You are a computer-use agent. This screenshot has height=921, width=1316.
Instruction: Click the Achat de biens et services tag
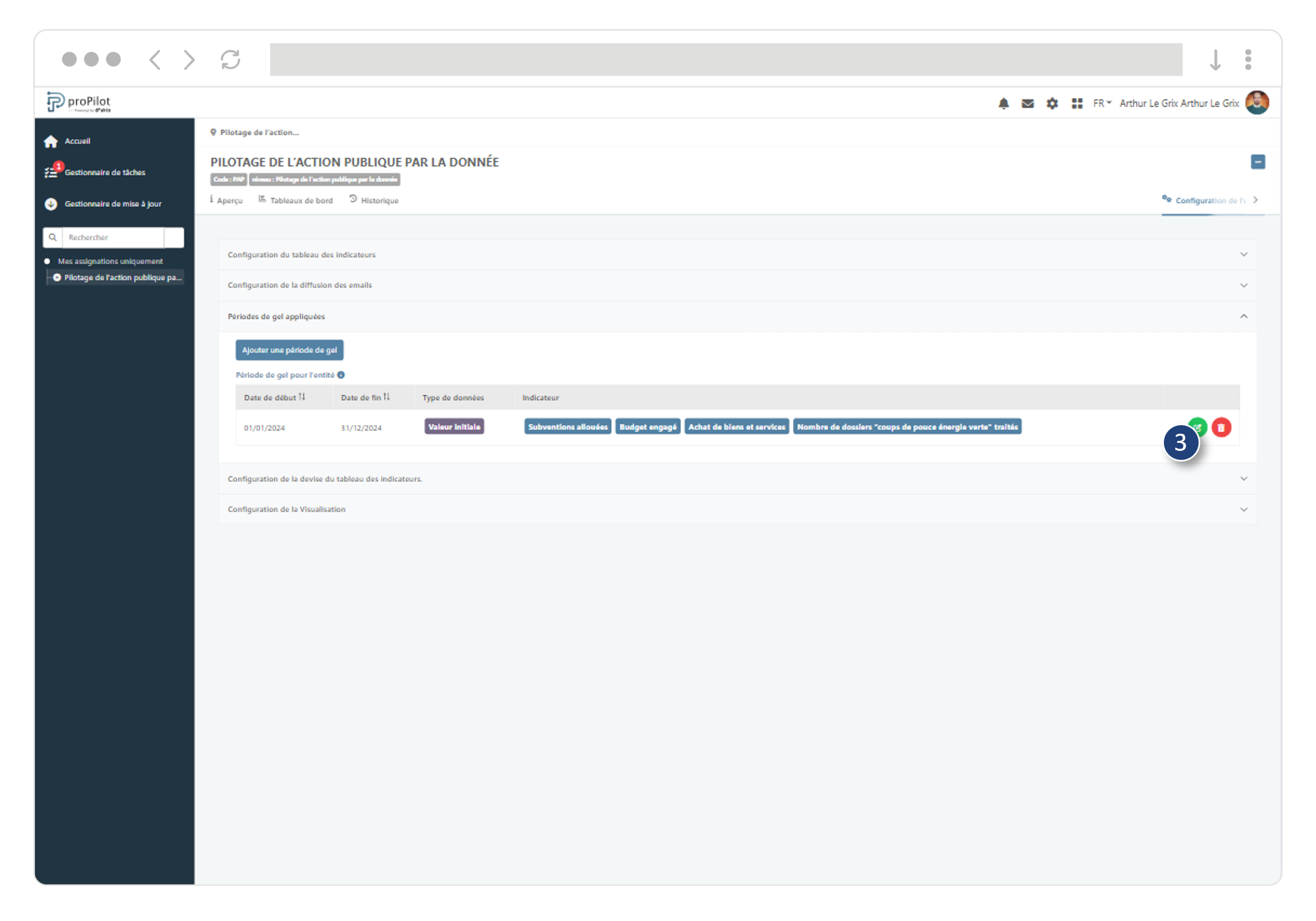coord(737,427)
